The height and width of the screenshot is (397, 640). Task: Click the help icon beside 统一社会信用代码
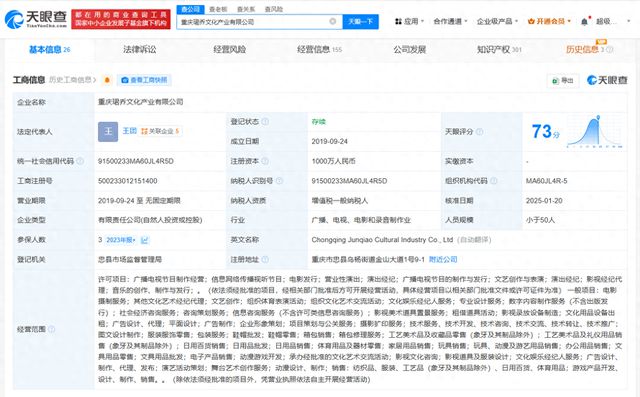click(x=80, y=161)
